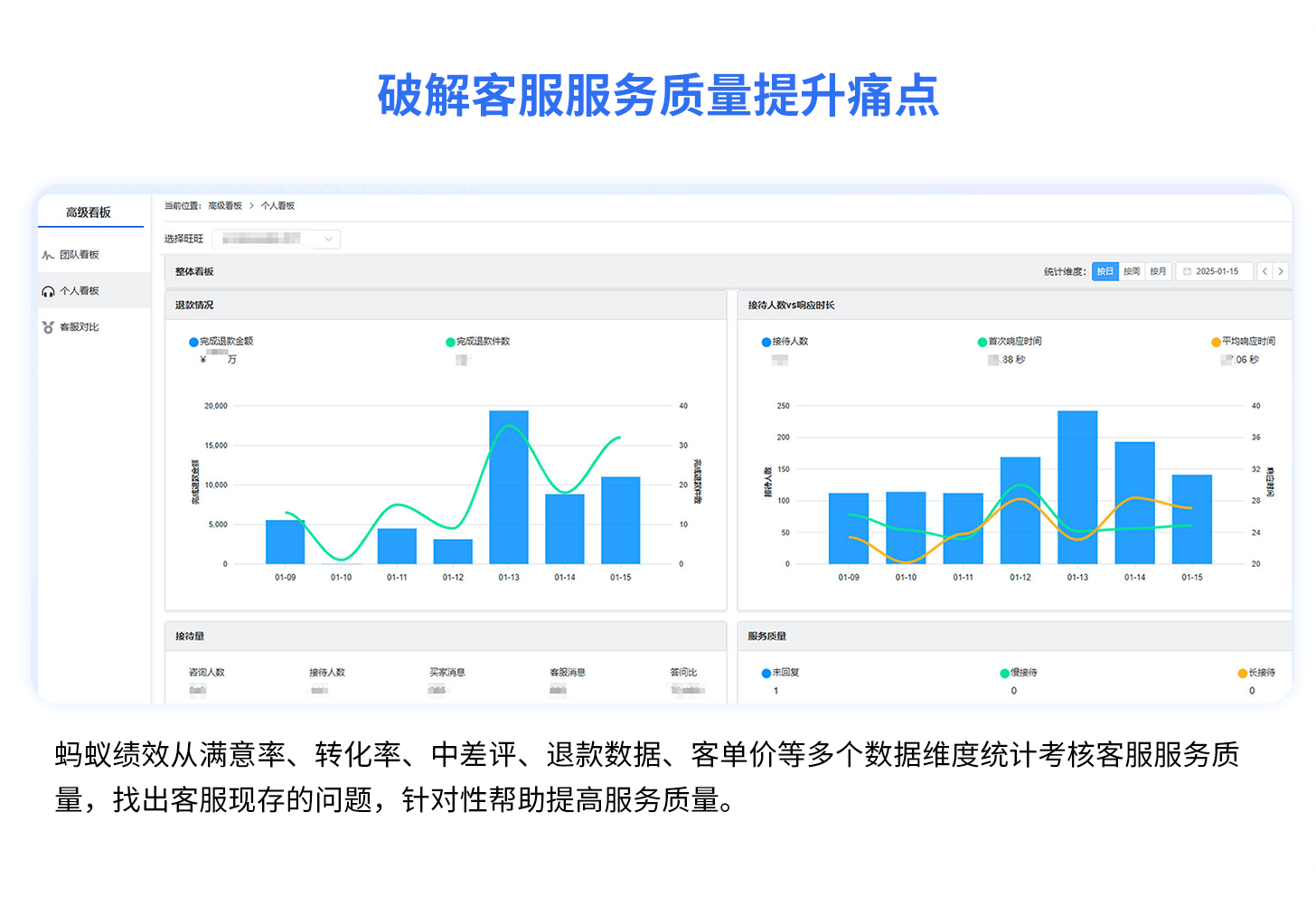Viewport: 1316px width, 897px height.
Task: Click 高级看板 breadcrumb link
Action: coord(225,206)
